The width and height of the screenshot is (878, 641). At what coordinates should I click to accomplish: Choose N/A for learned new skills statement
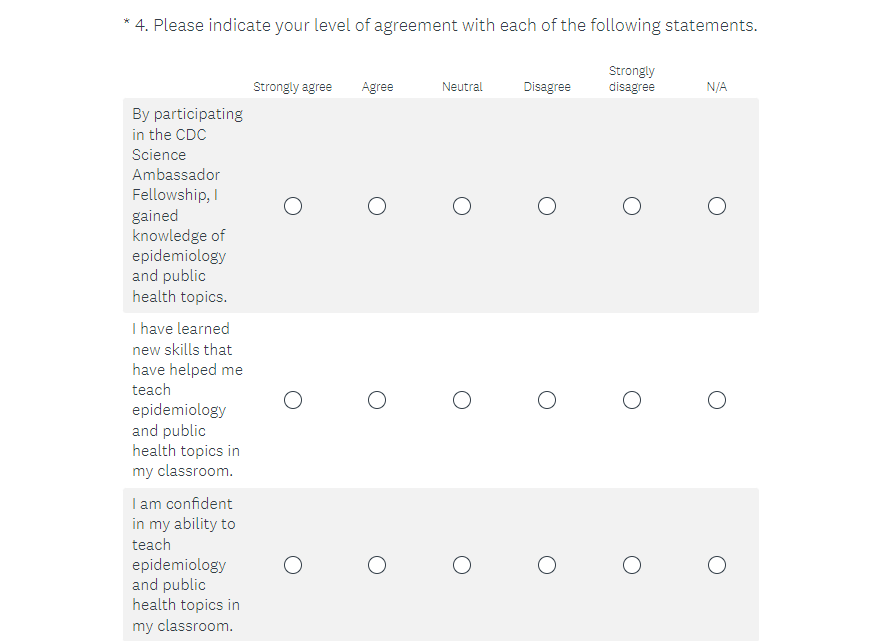tap(717, 400)
